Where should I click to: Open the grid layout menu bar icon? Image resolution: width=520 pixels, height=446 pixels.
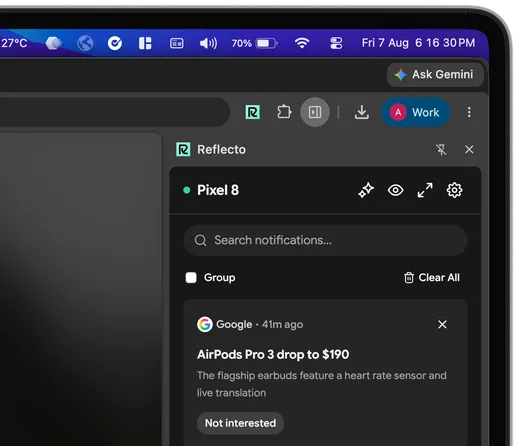click(145, 43)
